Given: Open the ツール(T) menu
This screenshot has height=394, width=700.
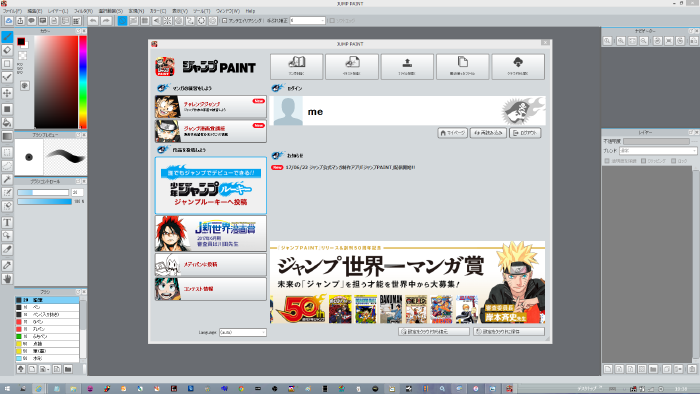Looking at the screenshot, I should coord(201,11).
